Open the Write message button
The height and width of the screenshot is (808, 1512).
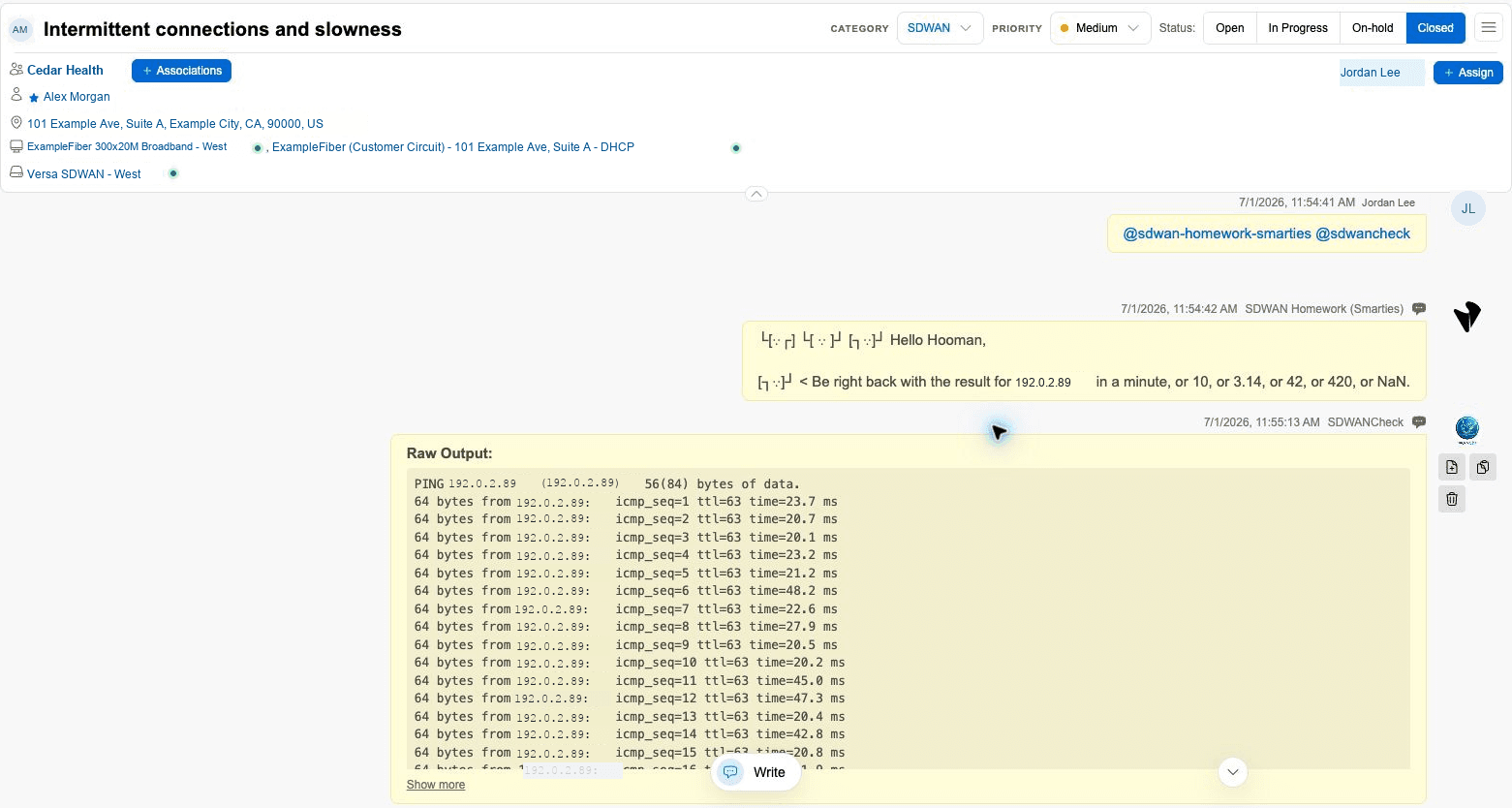point(756,772)
